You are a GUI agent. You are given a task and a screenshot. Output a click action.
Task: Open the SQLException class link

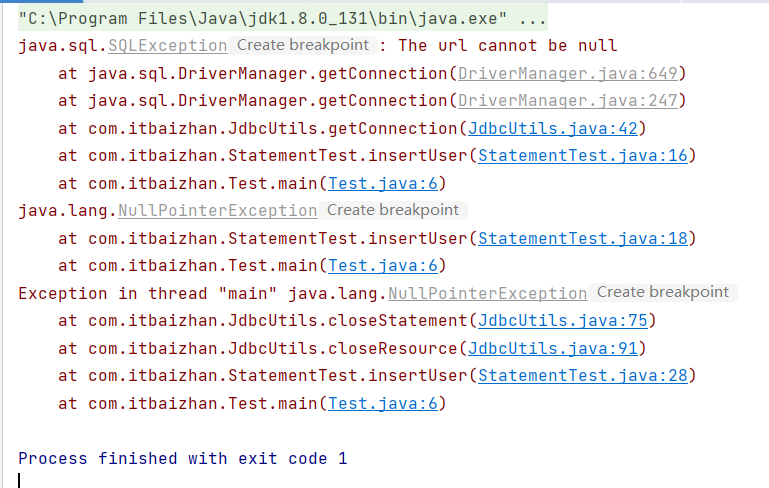[168, 46]
